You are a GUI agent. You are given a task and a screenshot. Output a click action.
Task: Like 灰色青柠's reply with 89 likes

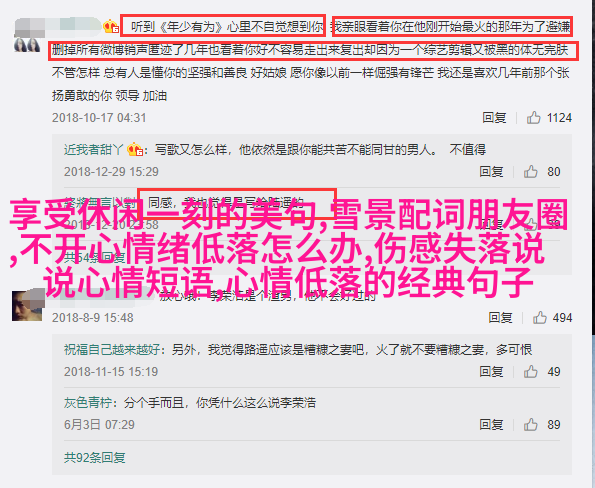pyautogui.click(x=530, y=425)
